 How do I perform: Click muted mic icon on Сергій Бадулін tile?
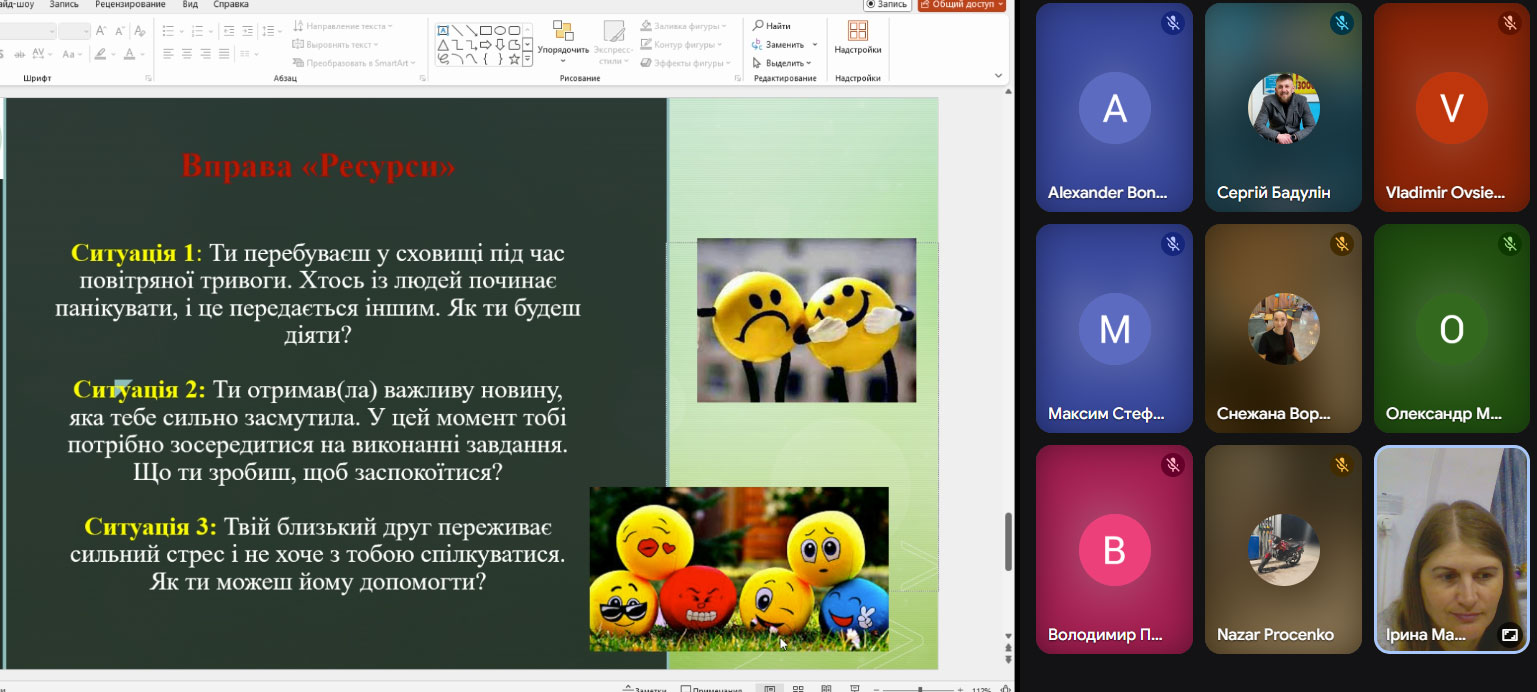tap(1341, 23)
